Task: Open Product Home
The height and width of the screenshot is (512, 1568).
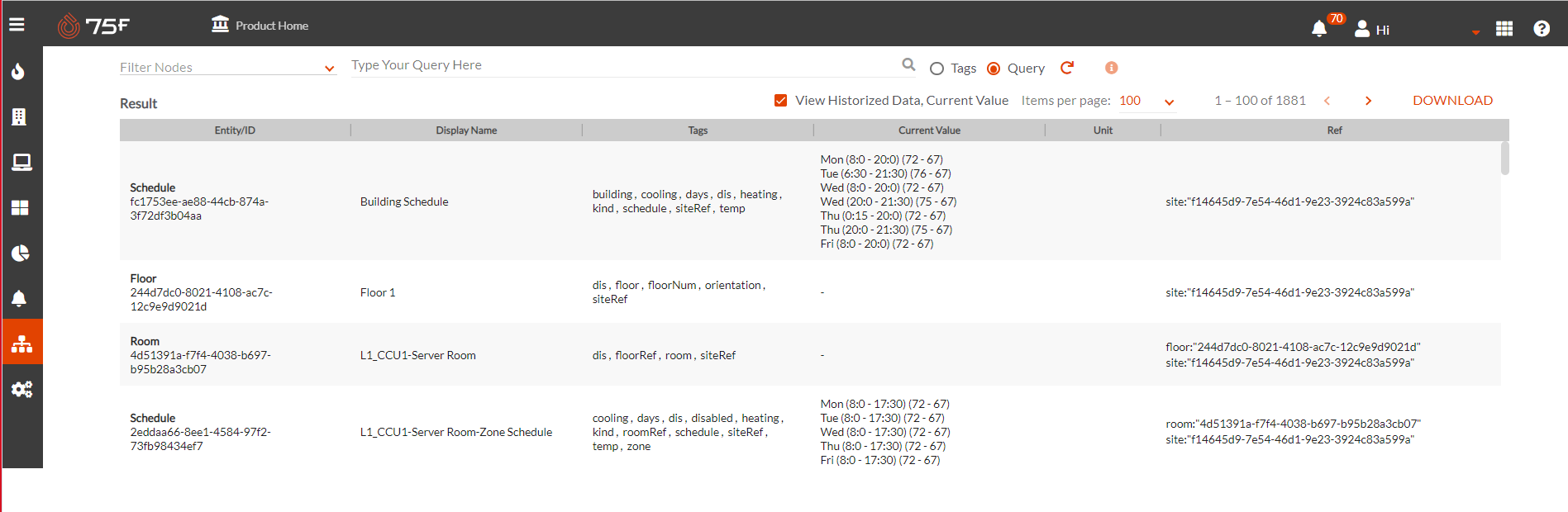Action: click(260, 25)
